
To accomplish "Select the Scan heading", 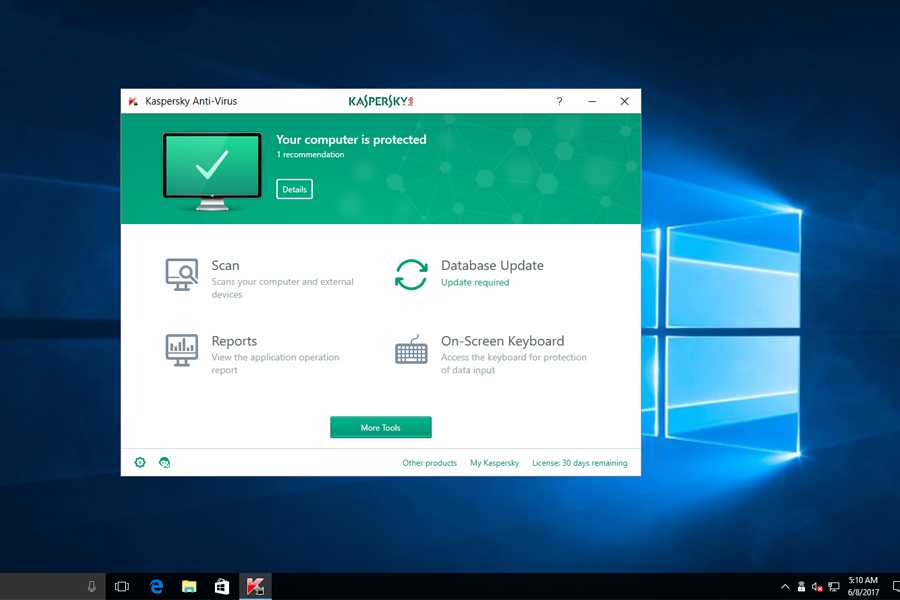I will tap(225, 265).
